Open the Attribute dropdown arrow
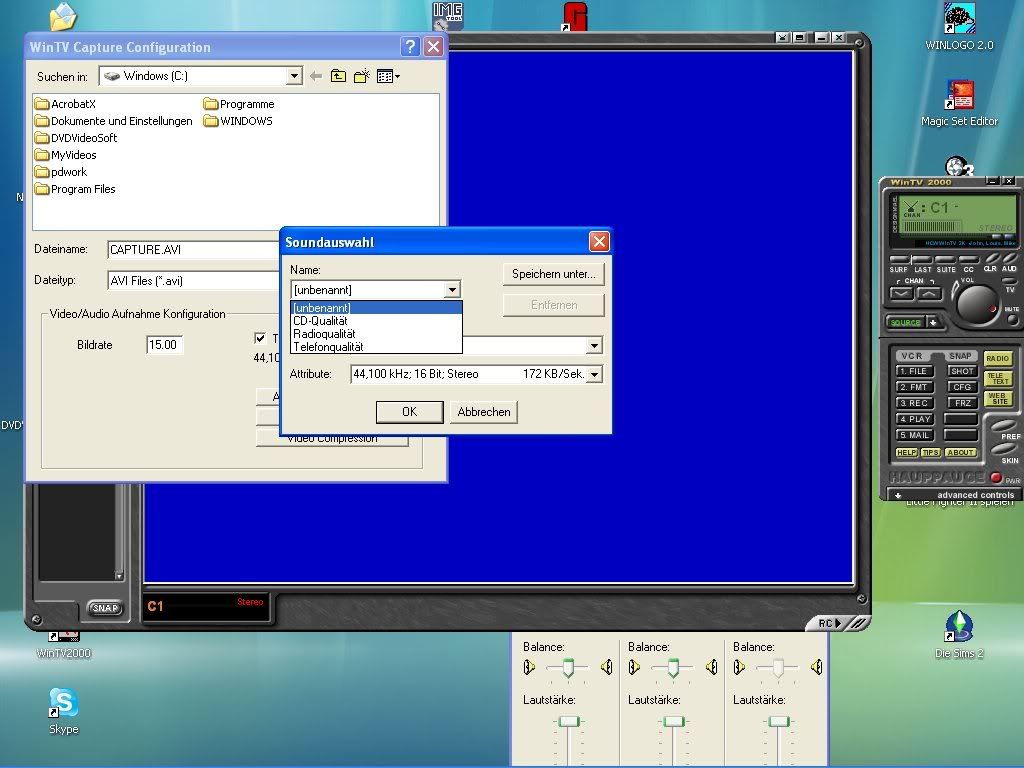 594,374
